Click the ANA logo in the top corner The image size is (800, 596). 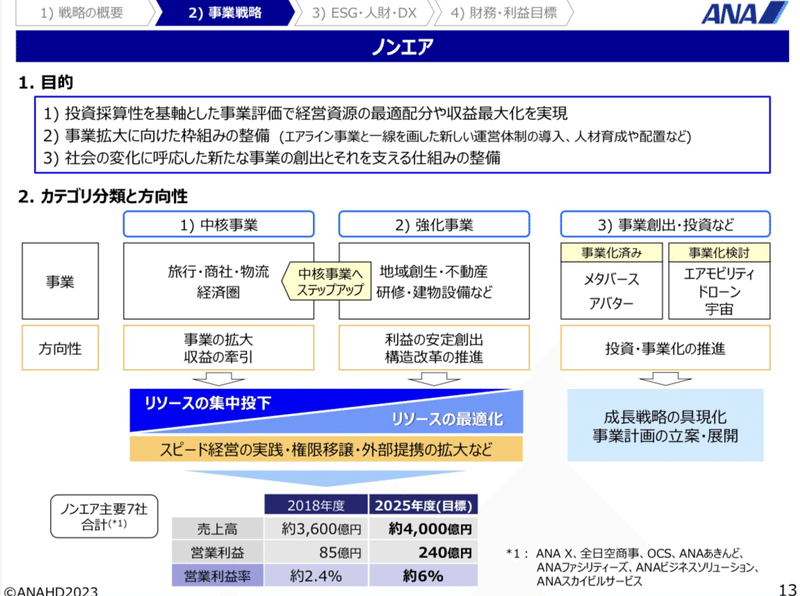tap(745, 13)
